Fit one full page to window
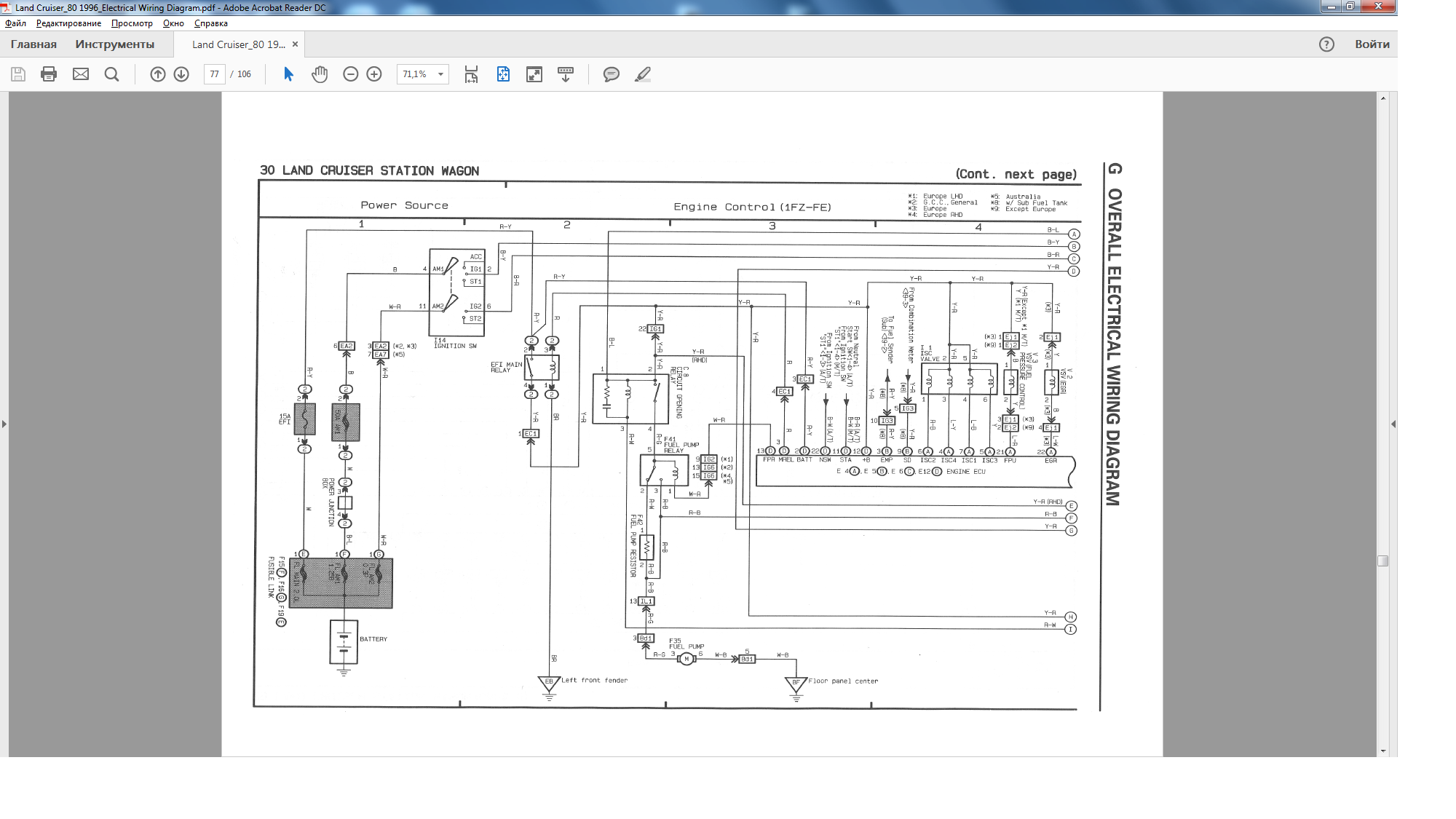The width and height of the screenshot is (1456, 819). tap(503, 74)
